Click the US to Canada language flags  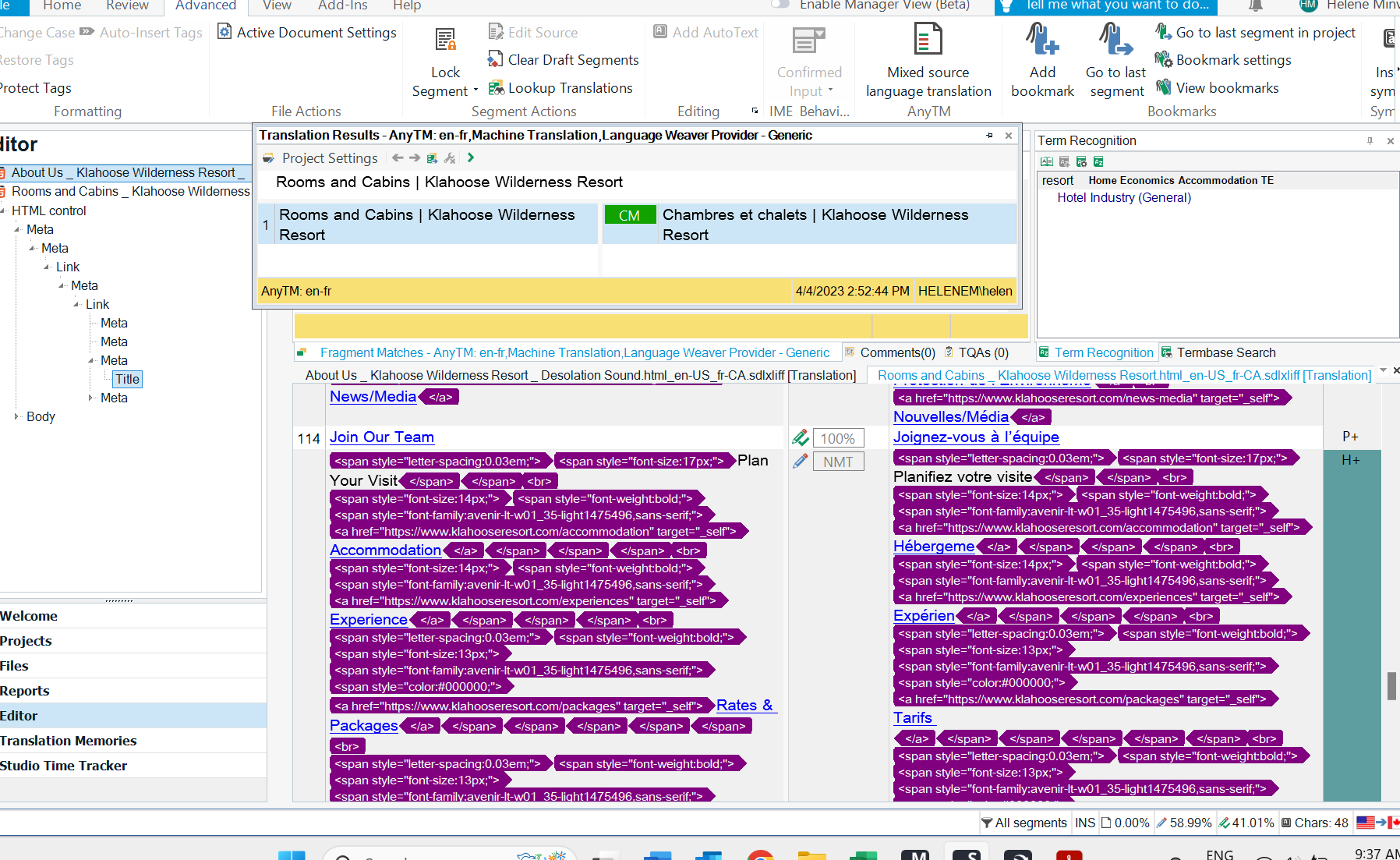(1377, 823)
